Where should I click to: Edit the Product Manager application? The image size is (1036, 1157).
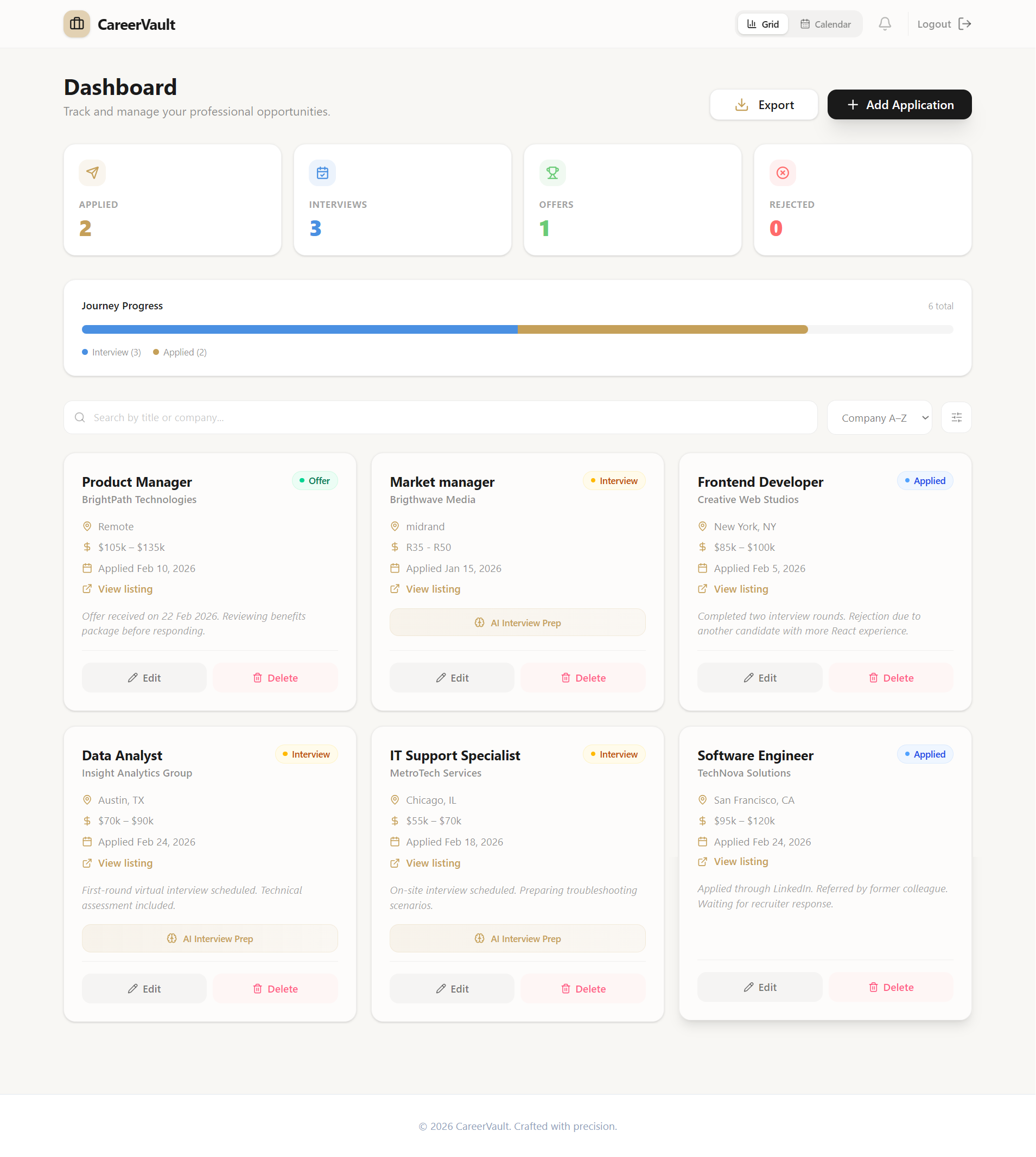[144, 678]
